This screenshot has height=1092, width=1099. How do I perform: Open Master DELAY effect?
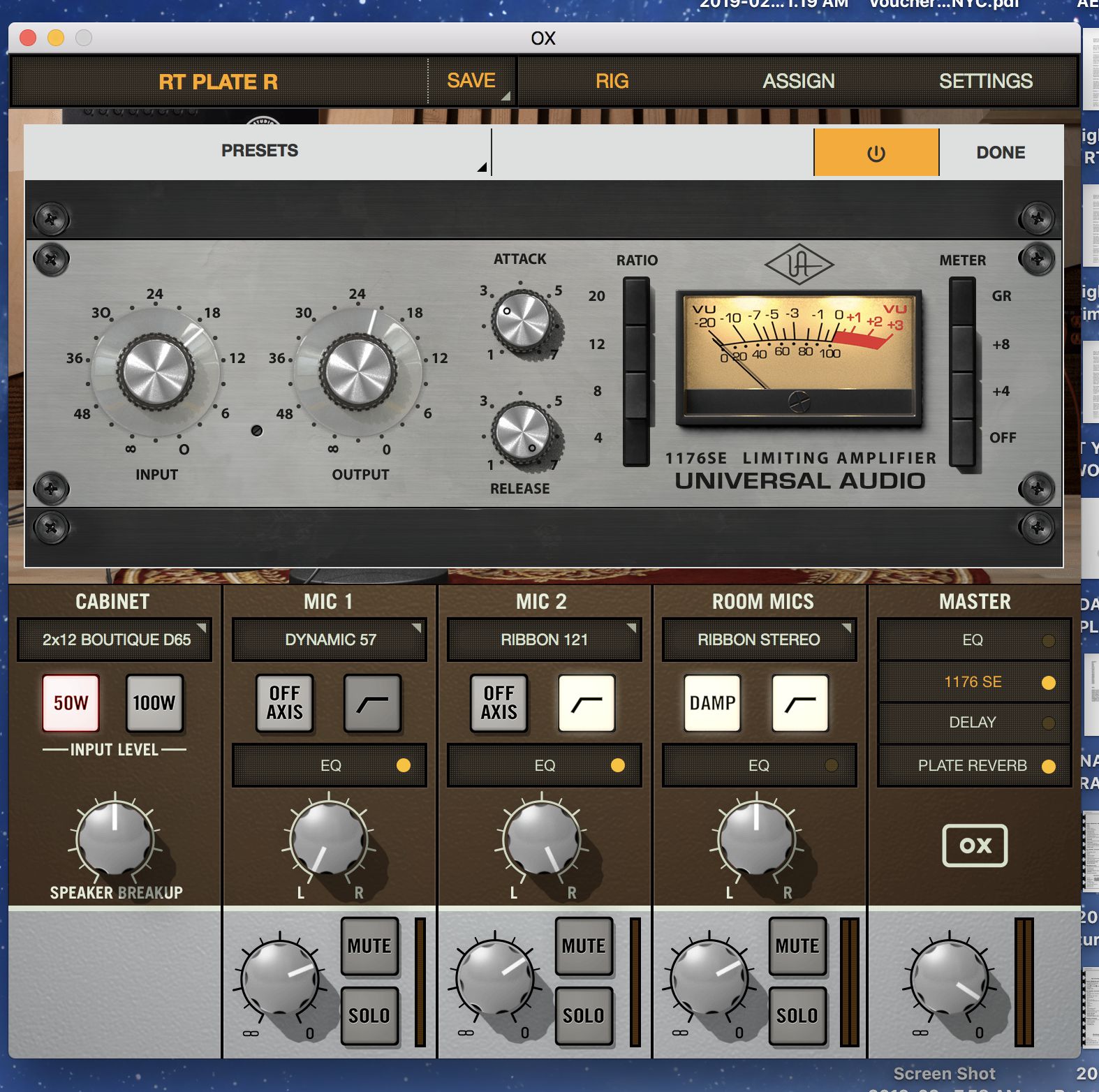(x=974, y=723)
